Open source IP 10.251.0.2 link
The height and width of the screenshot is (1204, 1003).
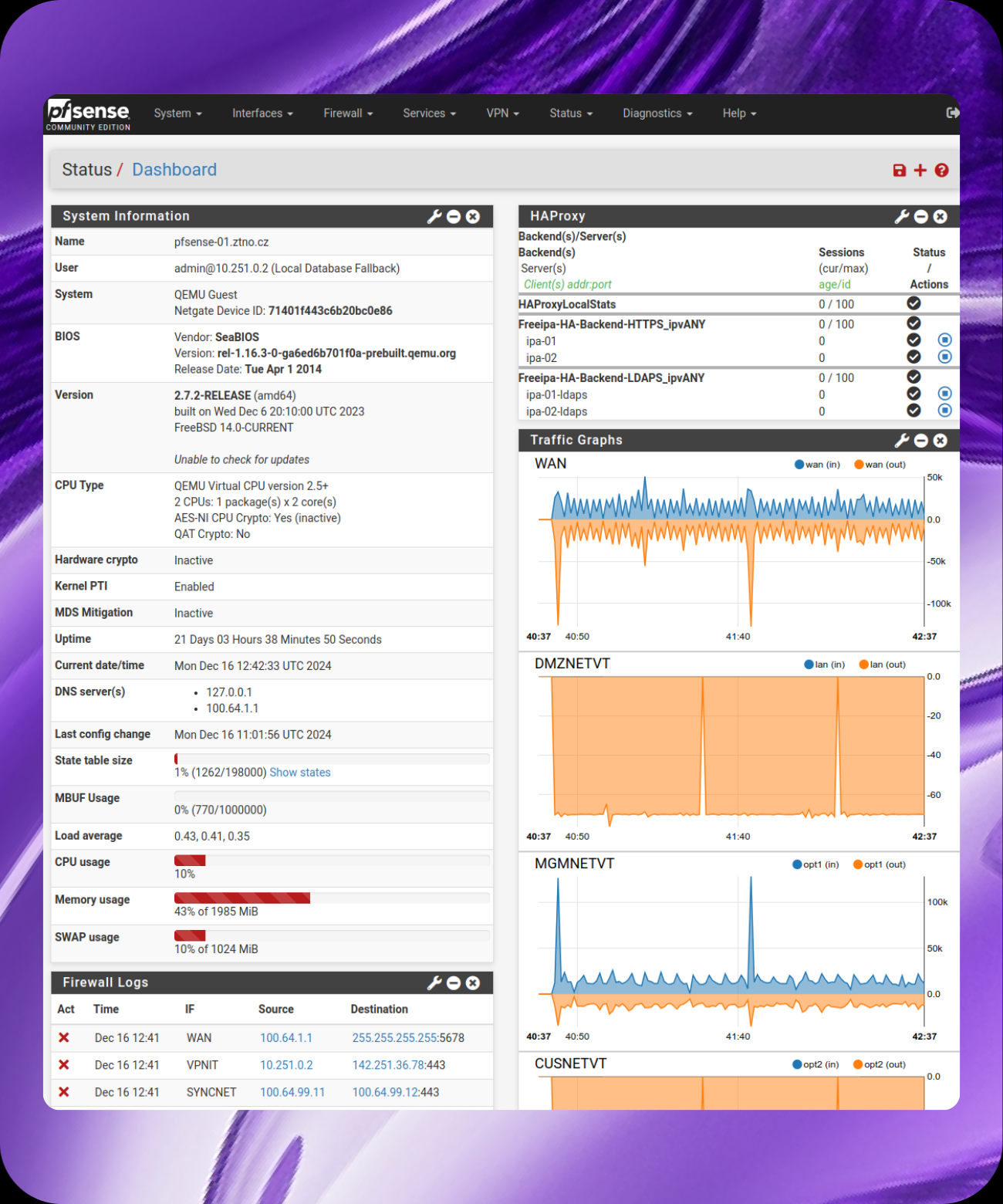(x=286, y=1065)
